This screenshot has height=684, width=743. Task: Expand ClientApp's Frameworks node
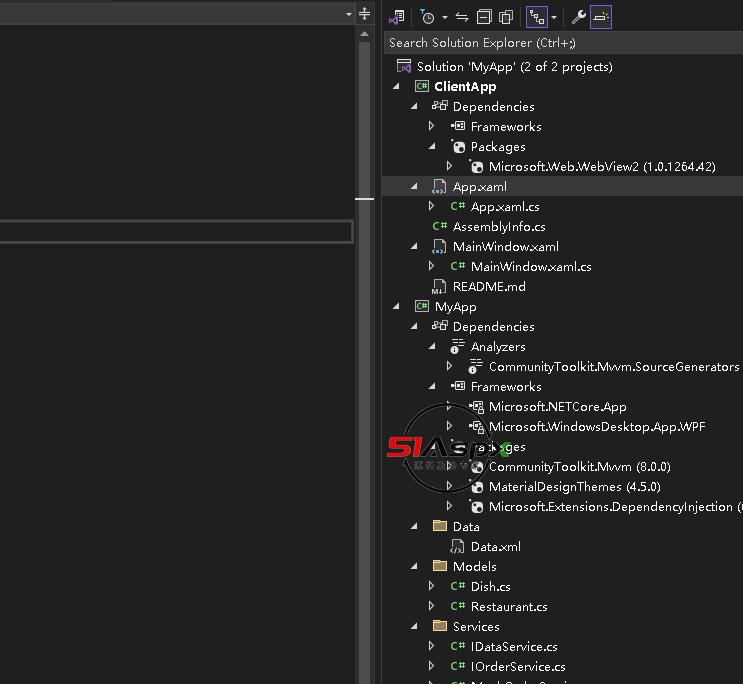point(432,126)
